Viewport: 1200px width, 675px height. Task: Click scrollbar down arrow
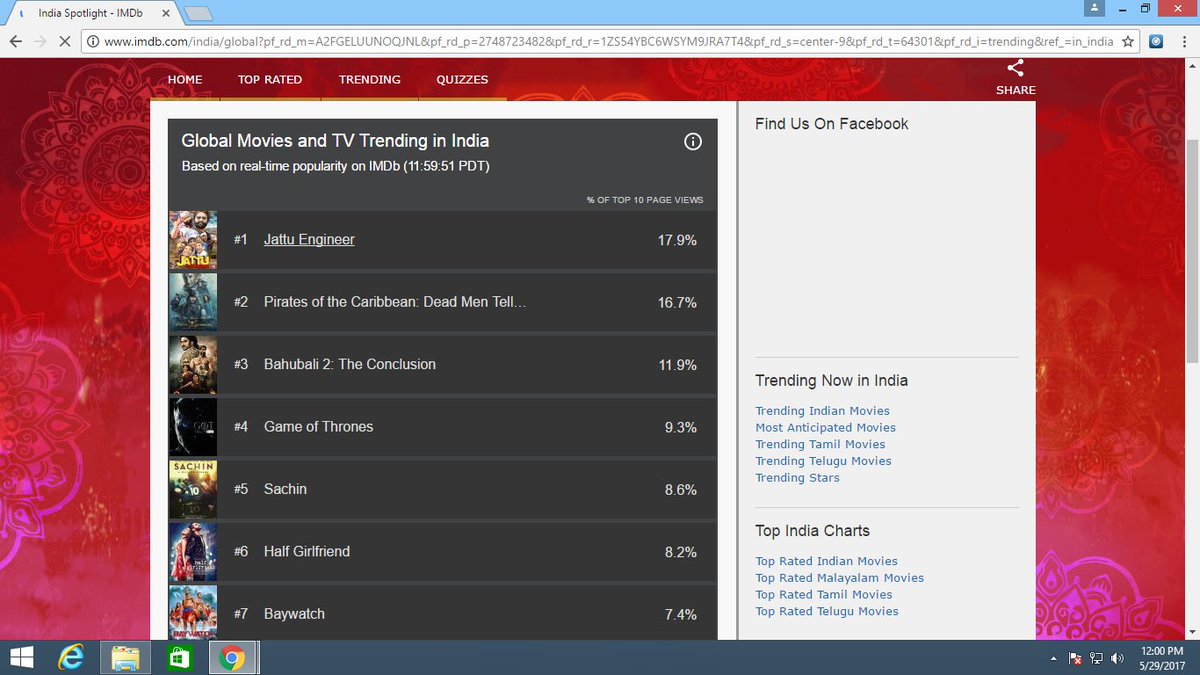(1192, 632)
